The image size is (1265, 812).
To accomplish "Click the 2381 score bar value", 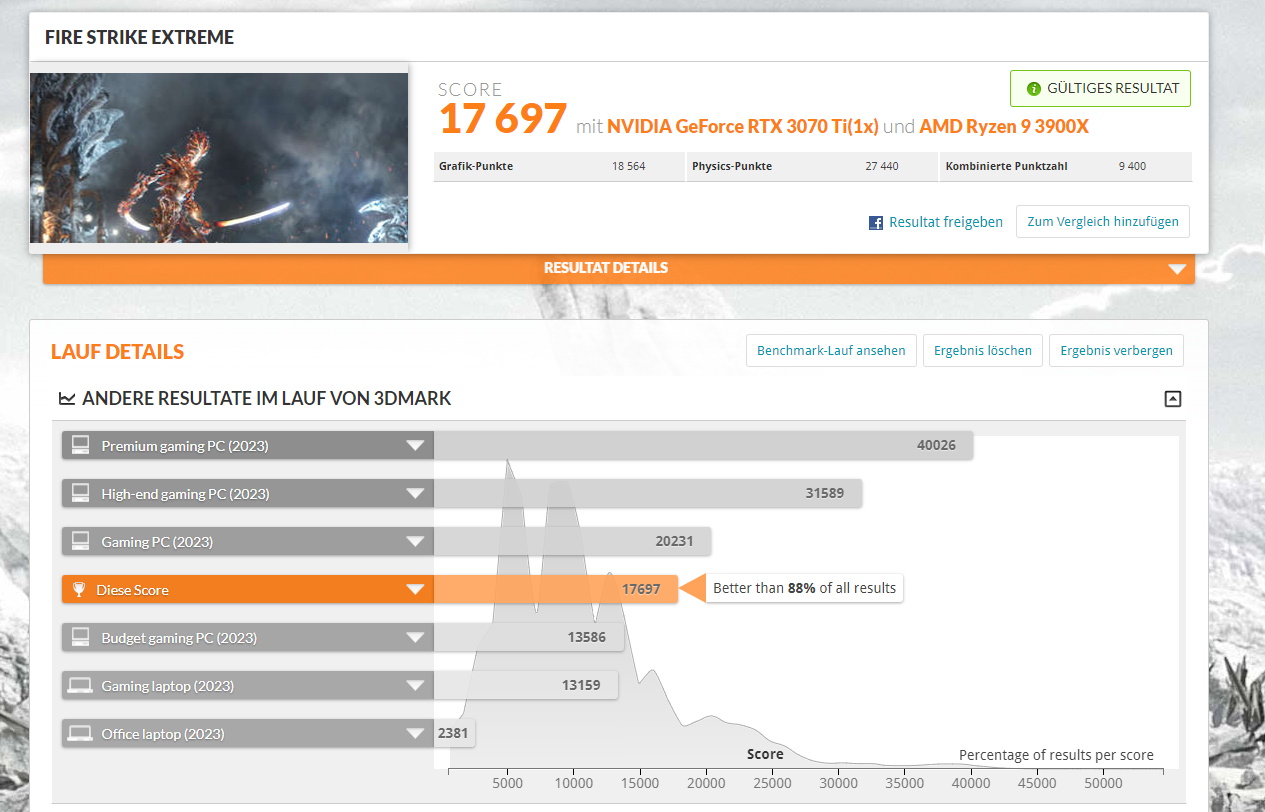I will (453, 733).
